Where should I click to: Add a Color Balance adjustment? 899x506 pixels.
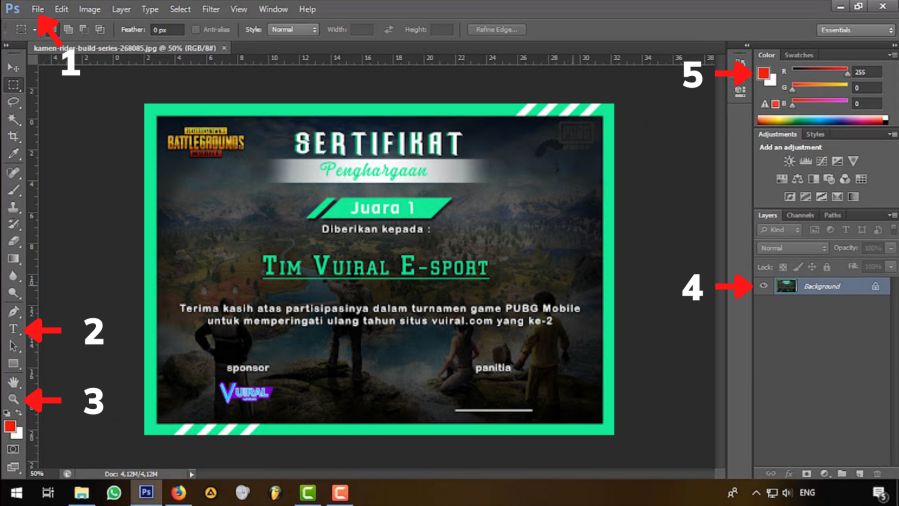click(x=798, y=179)
